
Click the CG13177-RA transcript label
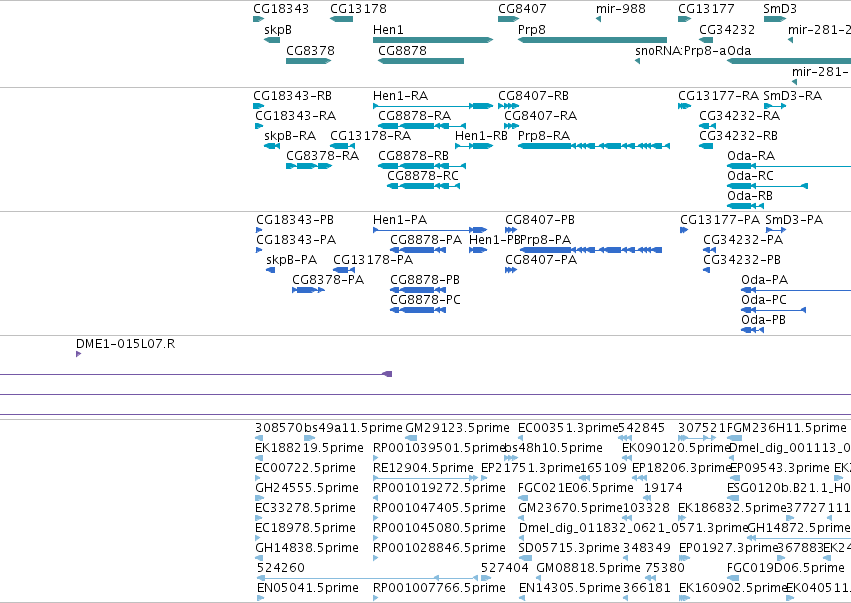pyautogui.click(x=719, y=96)
